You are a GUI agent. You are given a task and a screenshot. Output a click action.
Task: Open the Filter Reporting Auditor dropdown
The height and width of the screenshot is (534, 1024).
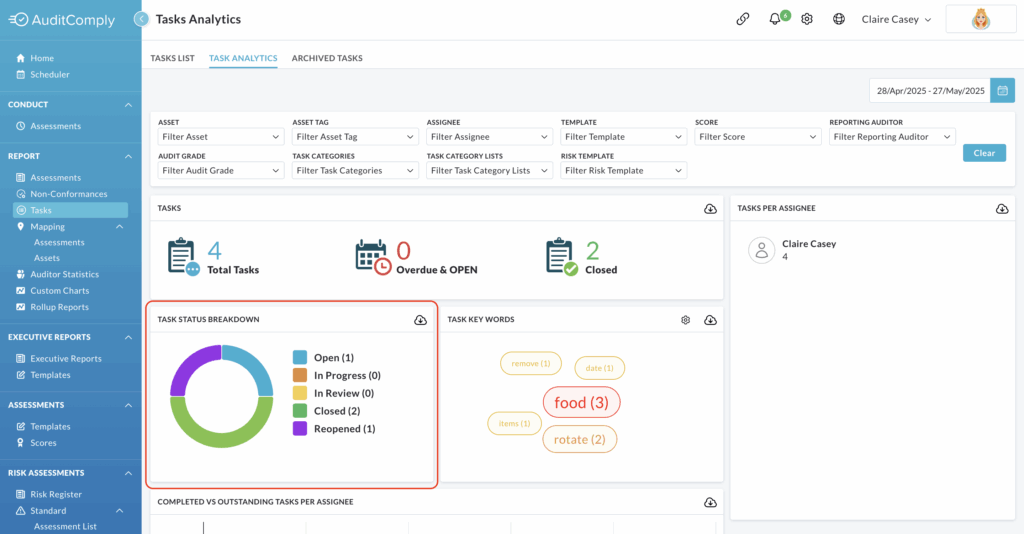pos(892,136)
